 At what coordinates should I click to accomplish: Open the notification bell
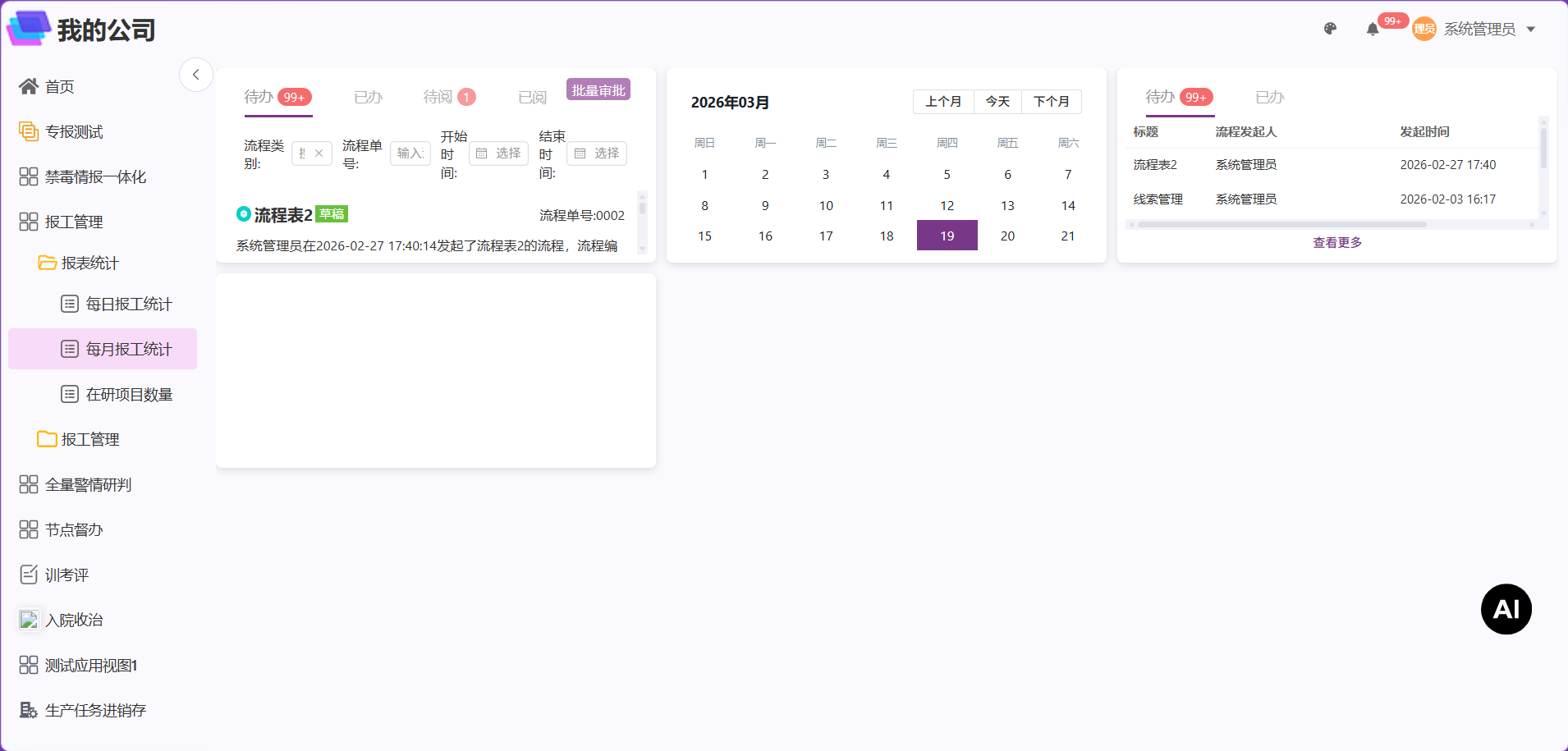pos(1373,30)
